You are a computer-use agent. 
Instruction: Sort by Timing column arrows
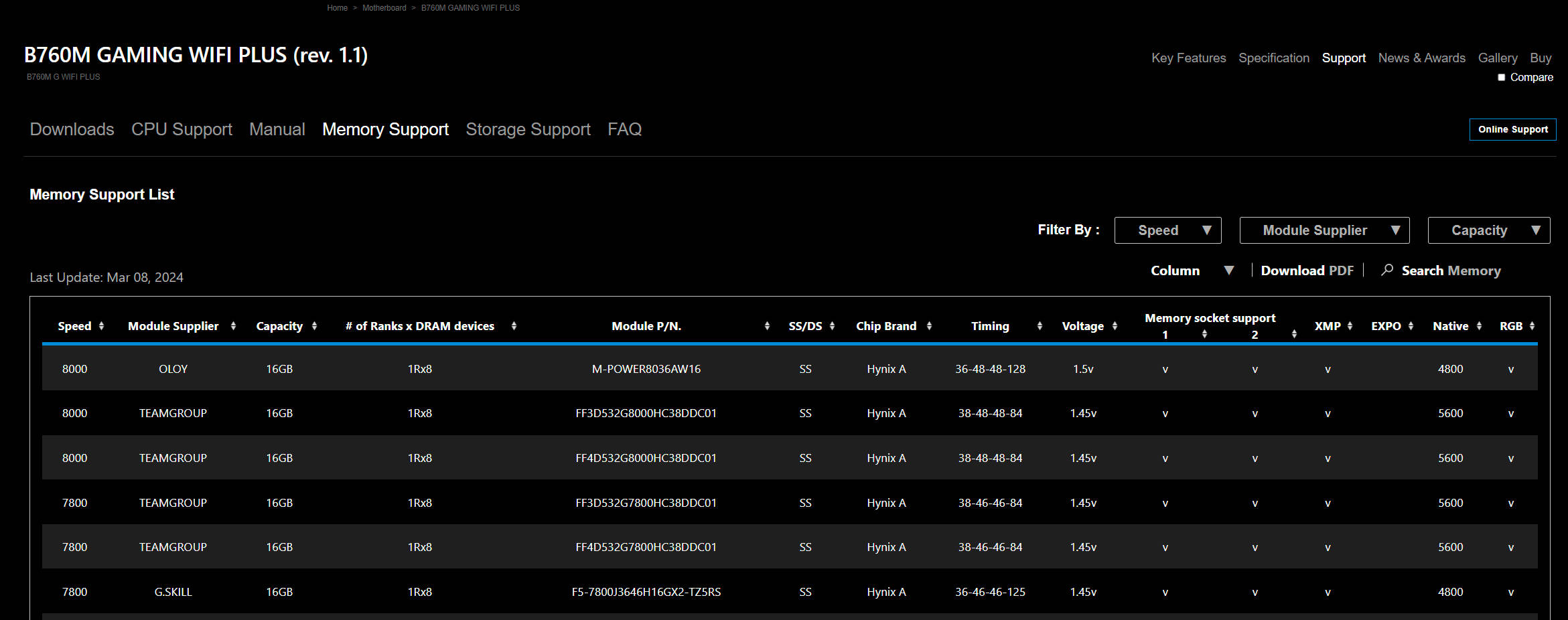click(1040, 326)
